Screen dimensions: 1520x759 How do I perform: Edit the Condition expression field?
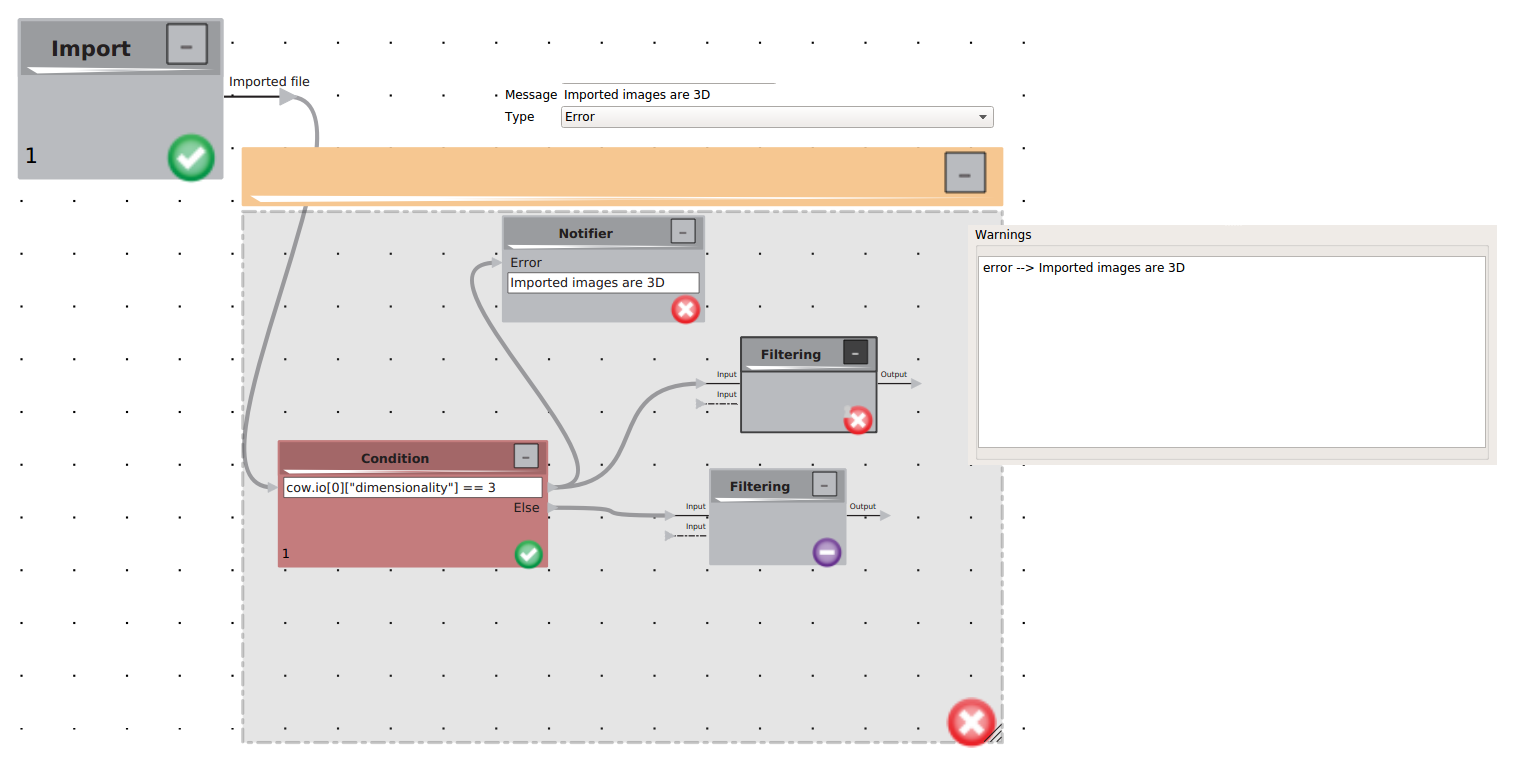pos(413,488)
